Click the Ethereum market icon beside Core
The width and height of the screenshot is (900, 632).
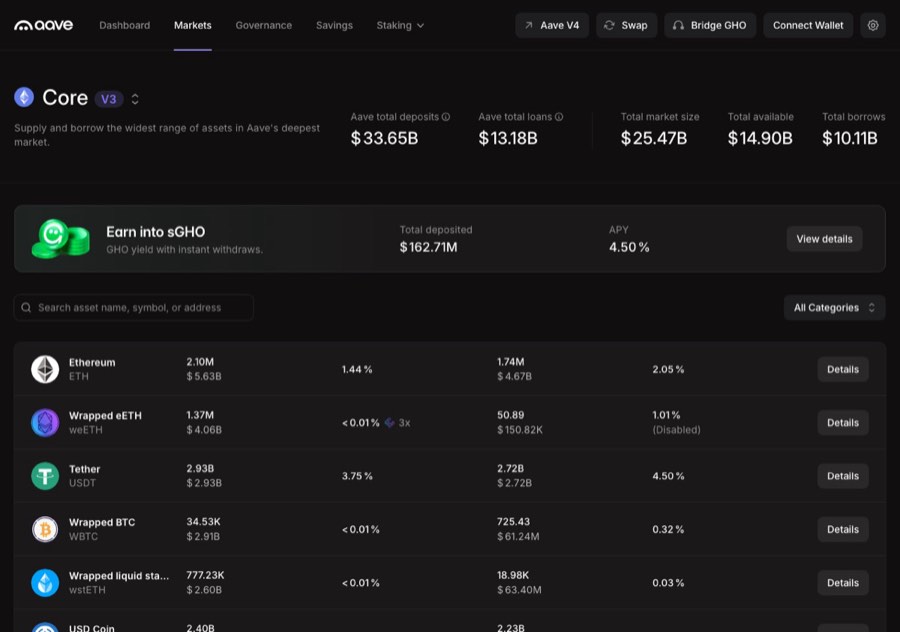[x=24, y=97]
